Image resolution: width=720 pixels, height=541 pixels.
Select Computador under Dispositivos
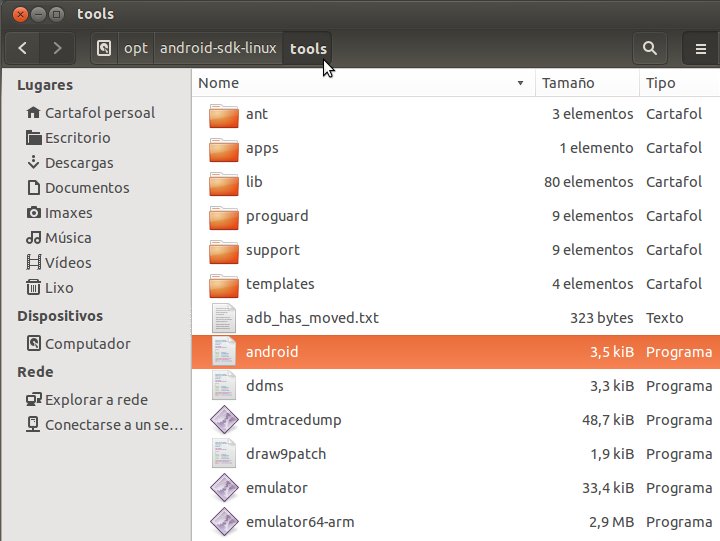point(78,344)
